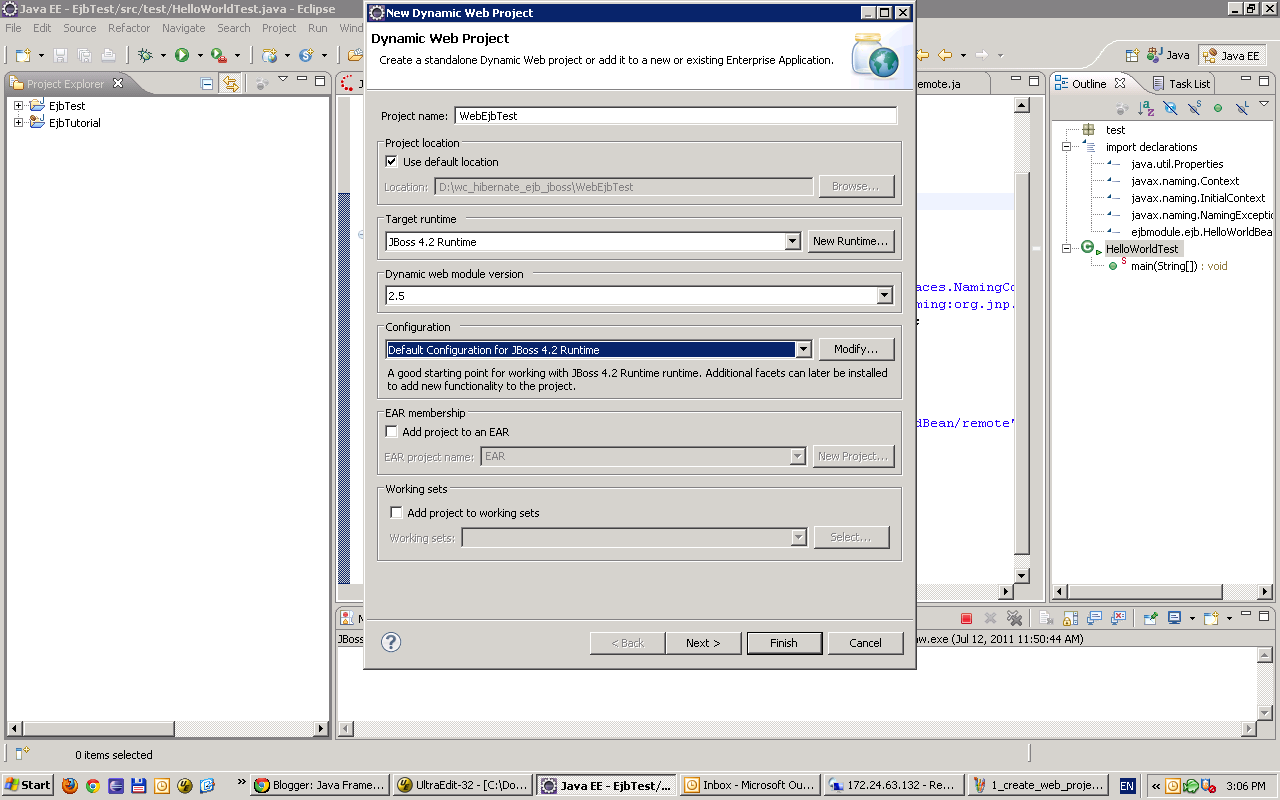This screenshot has height=800, width=1280.
Task: Click the Finish button
Action: pyautogui.click(x=784, y=643)
